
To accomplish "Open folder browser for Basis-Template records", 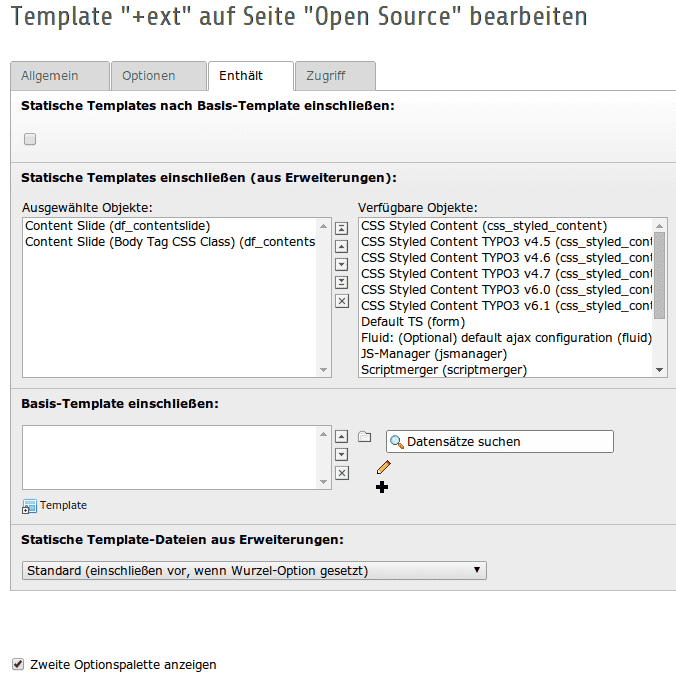I will (x=365, y=437).
